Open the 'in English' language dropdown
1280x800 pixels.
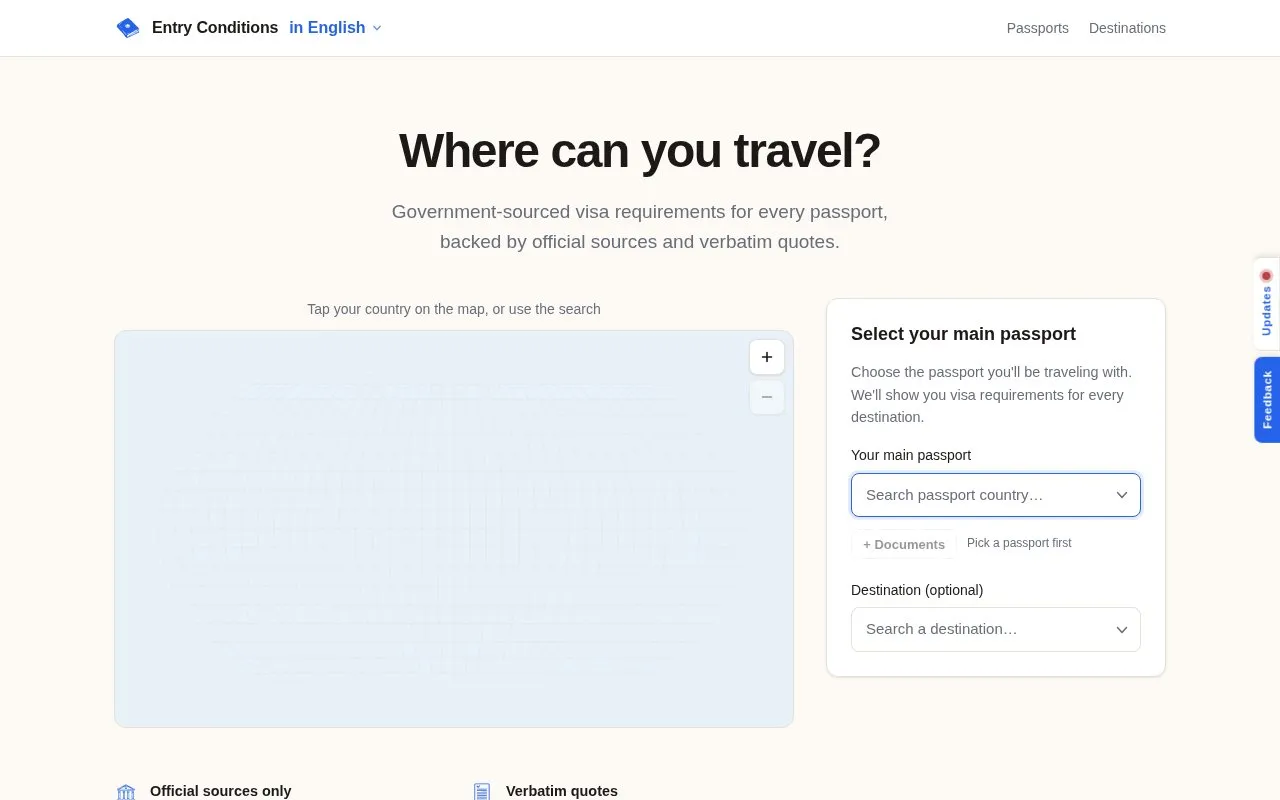(335, 28)
